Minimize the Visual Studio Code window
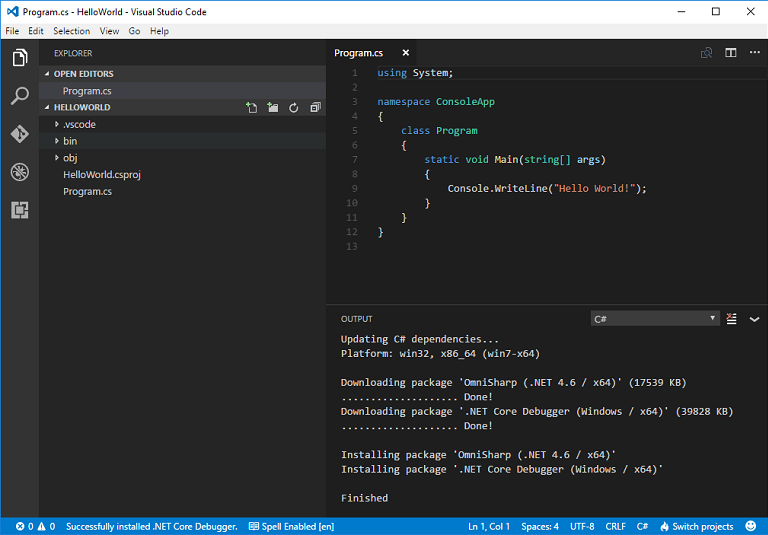 681,11
